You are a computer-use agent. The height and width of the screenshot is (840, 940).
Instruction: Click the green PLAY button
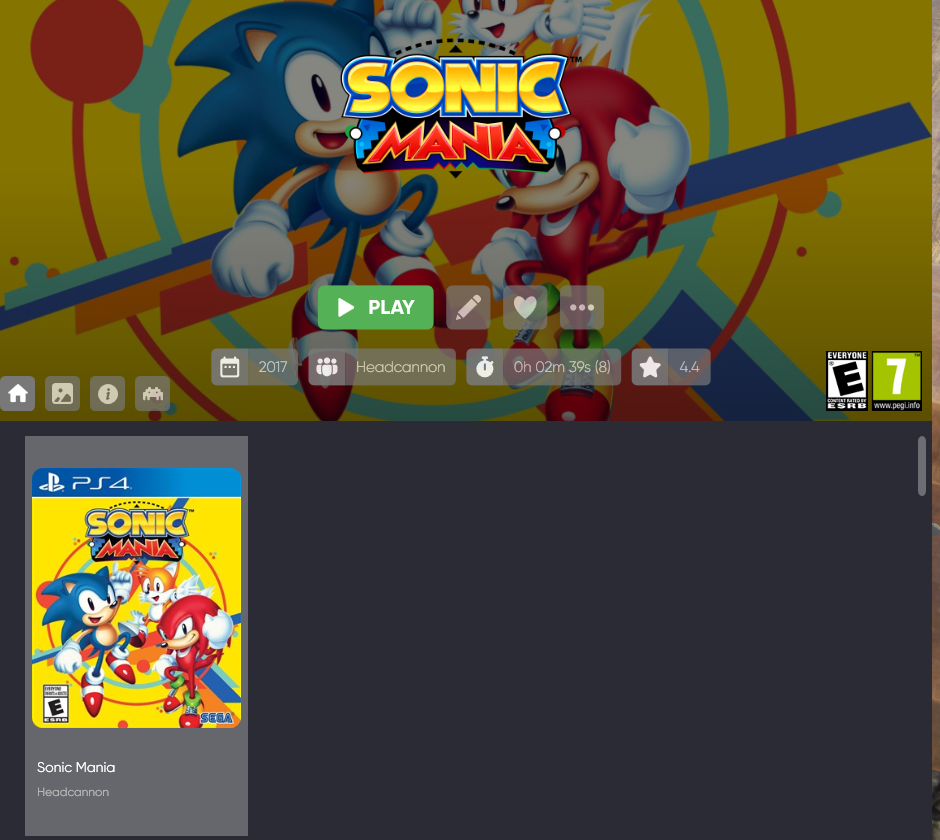375,308
